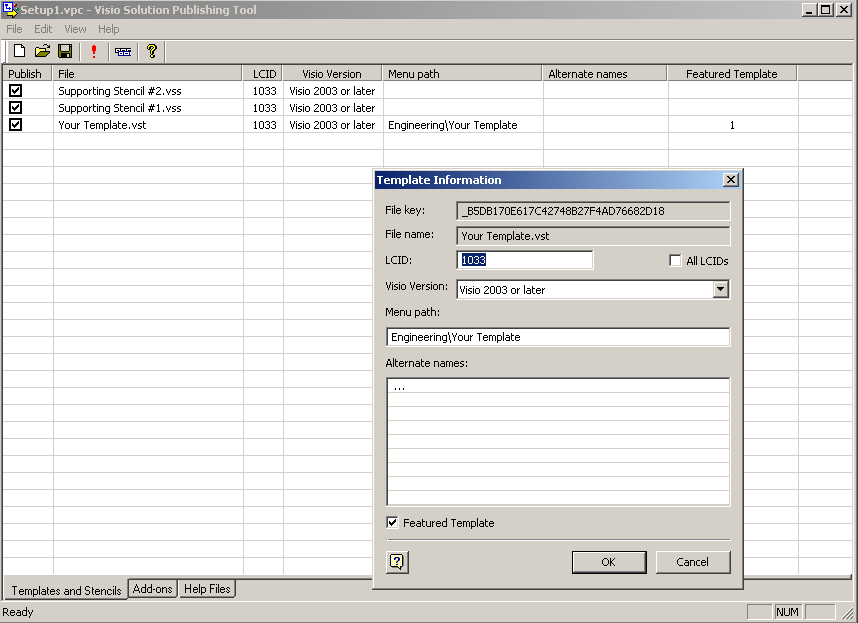Click the application icon in title bar
Image resolution: width=858 pixels, height=623 pixels.
pos(10,10)
